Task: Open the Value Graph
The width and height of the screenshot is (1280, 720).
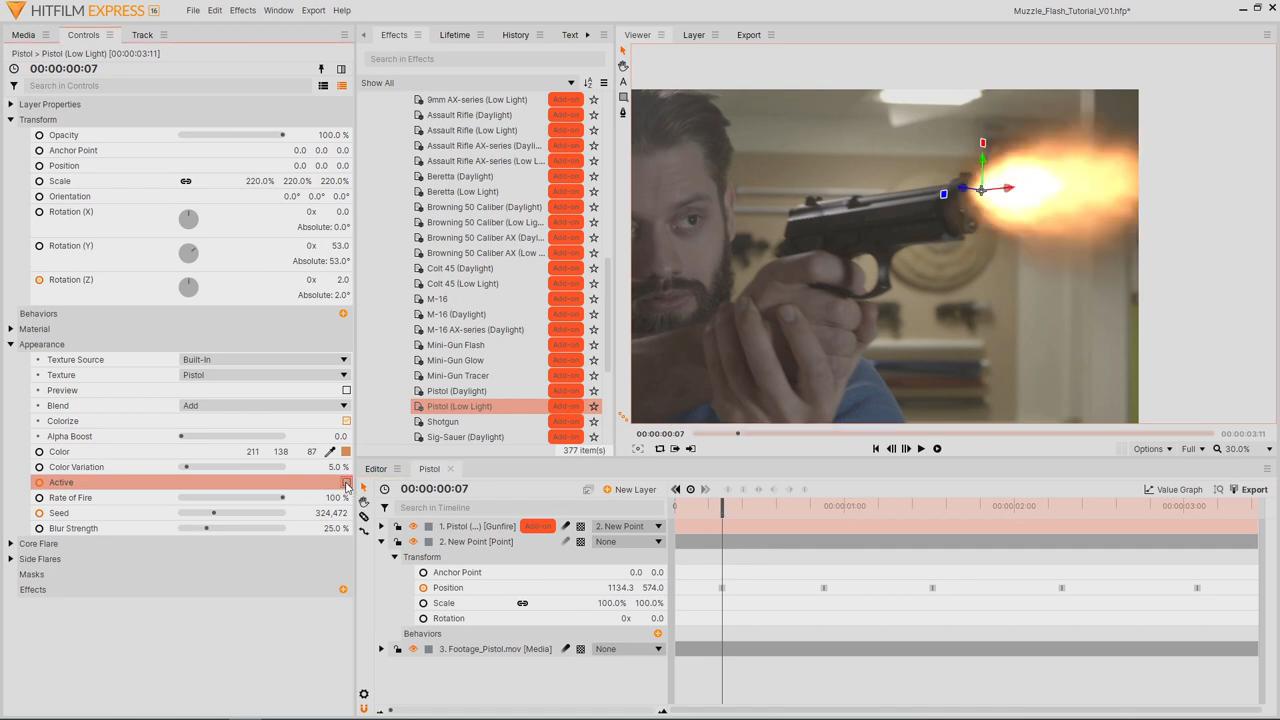Action: (1173, 490)
